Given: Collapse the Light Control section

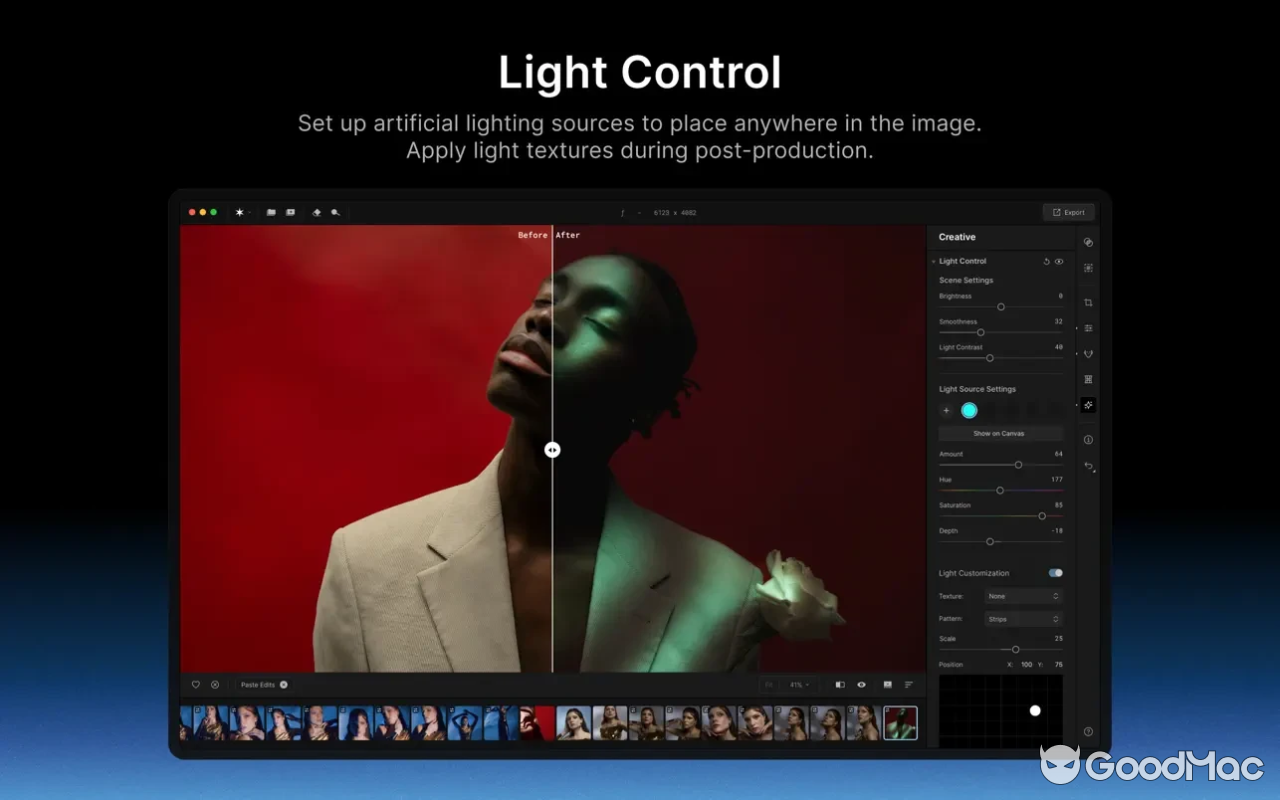Looking at the screenshot, I should [x=934, y=261].
